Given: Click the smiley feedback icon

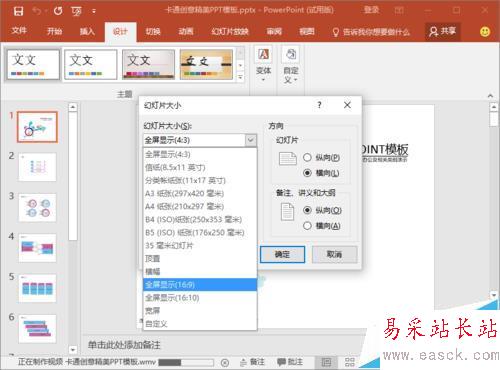Looking at the screenshot, I should coord(485,32).
